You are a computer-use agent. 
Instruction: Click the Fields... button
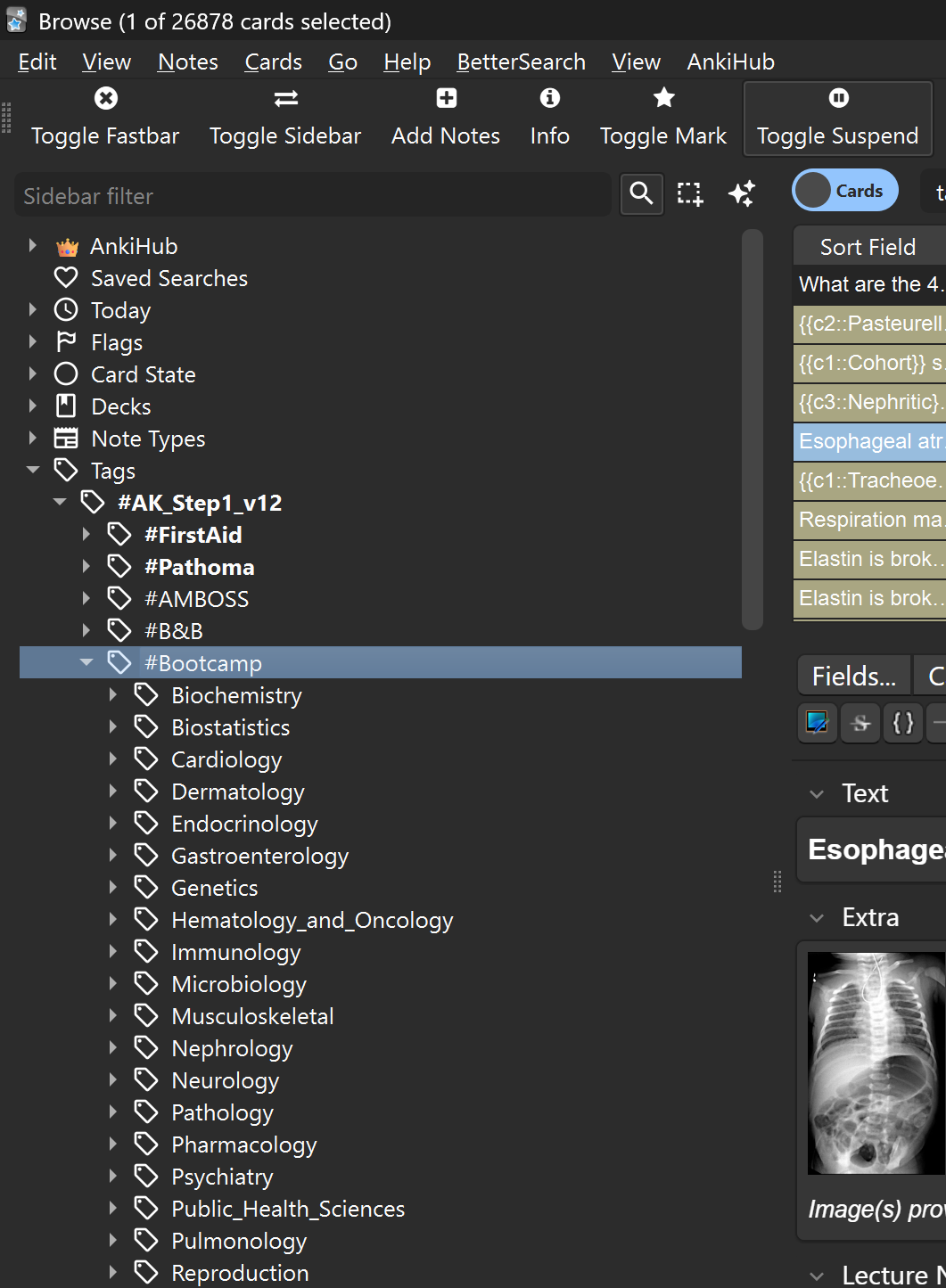[853, 677]
